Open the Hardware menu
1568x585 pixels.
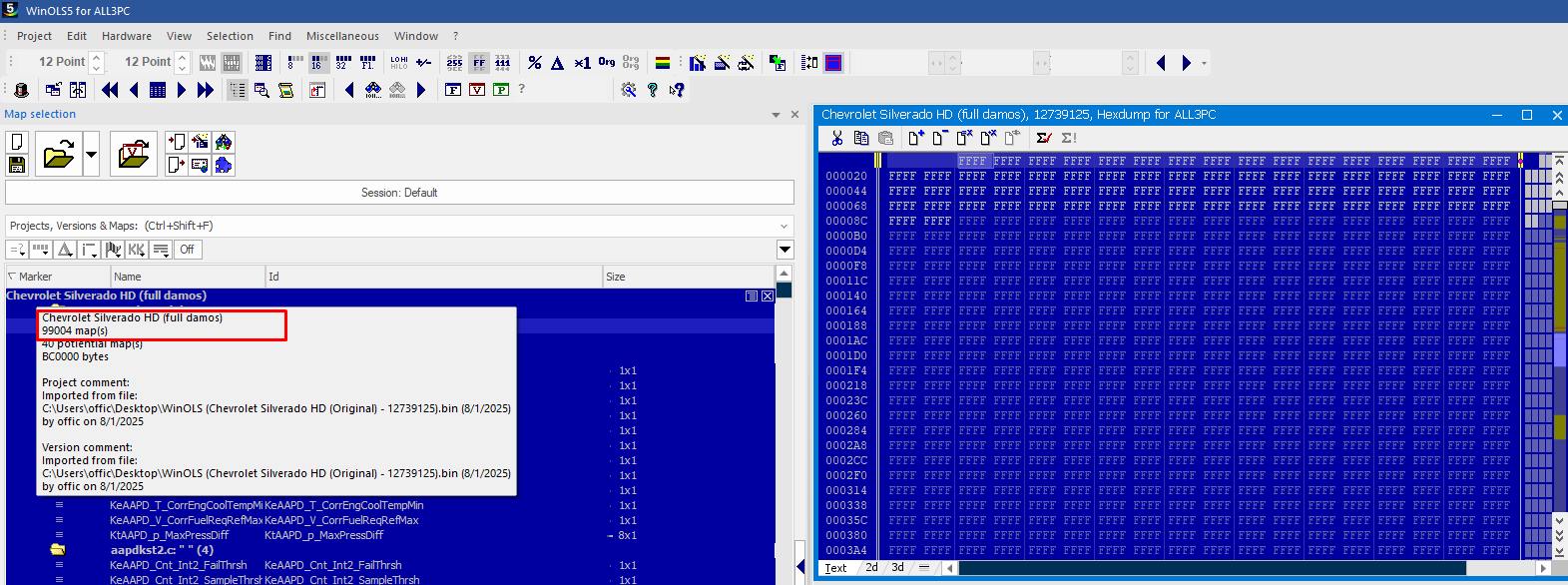[127, 36]
